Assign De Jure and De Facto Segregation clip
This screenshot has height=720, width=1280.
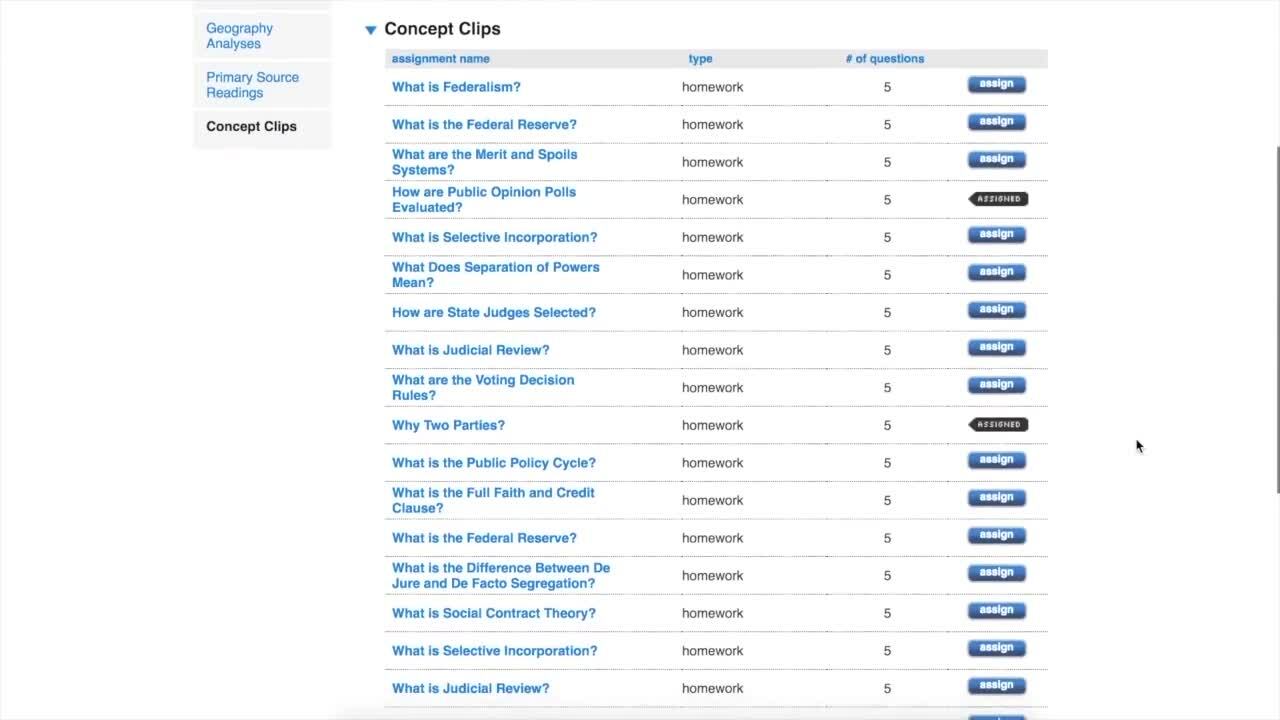(x=996, y=574)
